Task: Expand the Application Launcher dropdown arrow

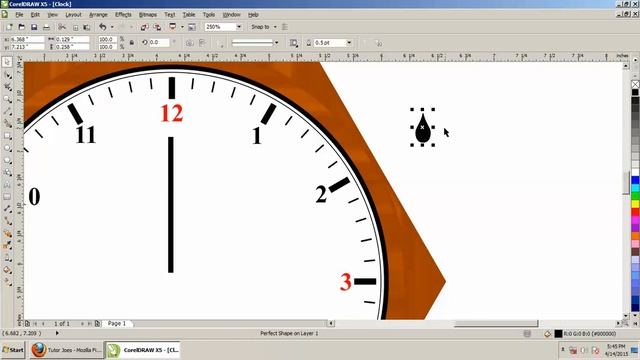Action: tap(182, 27)
